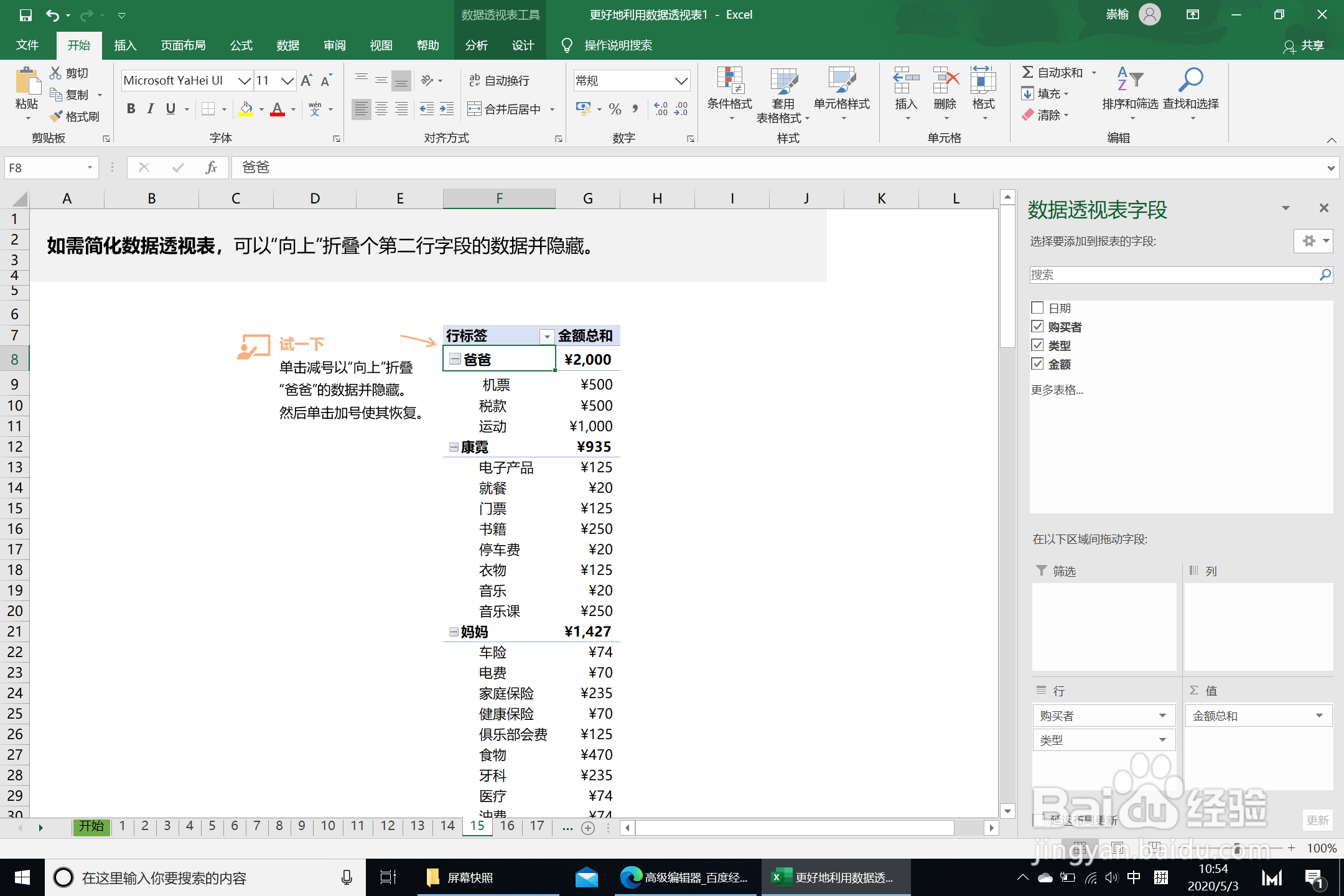This screenshot has height=896, width=1344.
Task: Click the Increase Font Size icon
Action: [x=307, y=80]
